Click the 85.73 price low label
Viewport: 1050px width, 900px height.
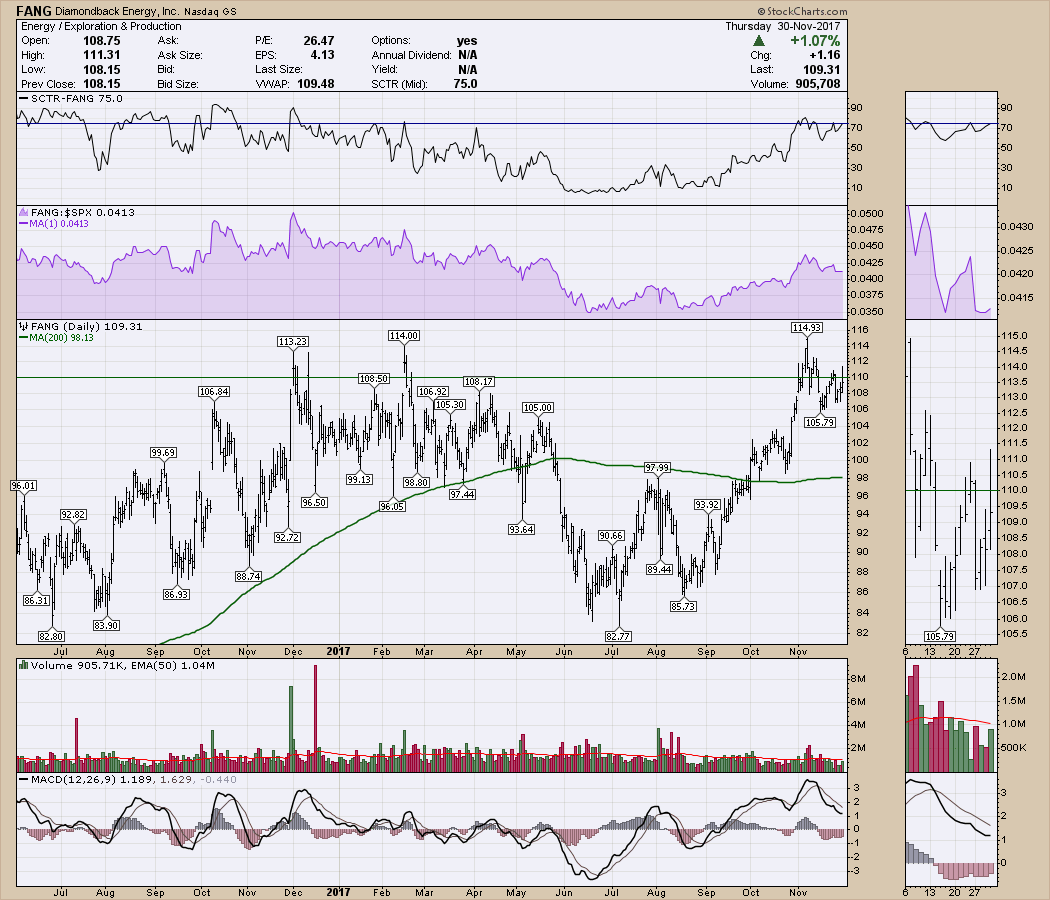coord(683,606)
